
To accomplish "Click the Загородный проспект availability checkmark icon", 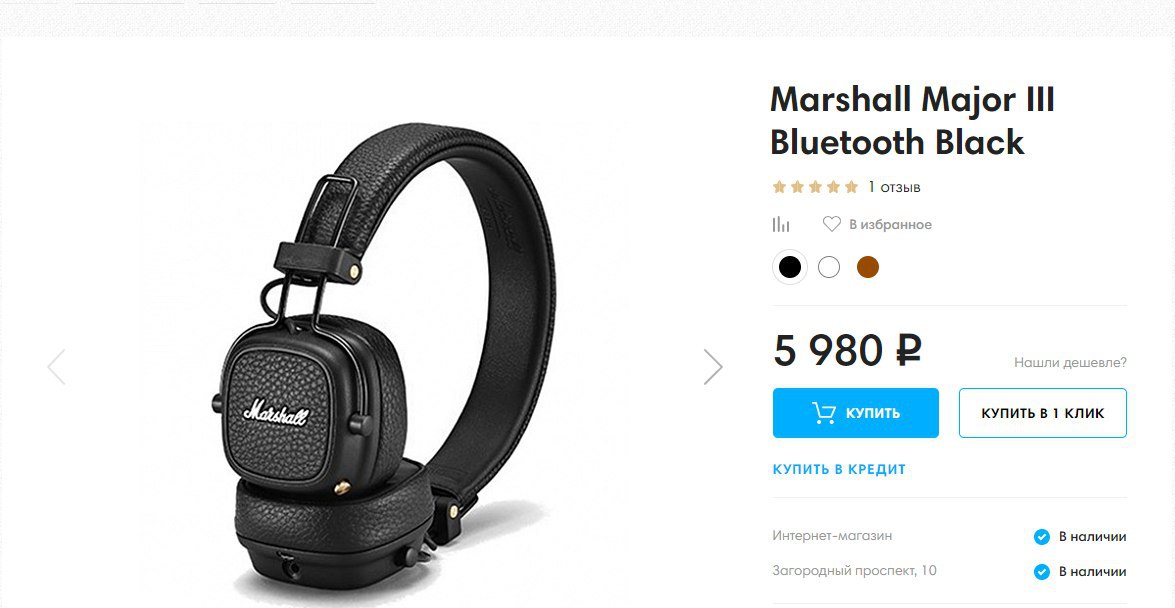I will coord(1042,571).
